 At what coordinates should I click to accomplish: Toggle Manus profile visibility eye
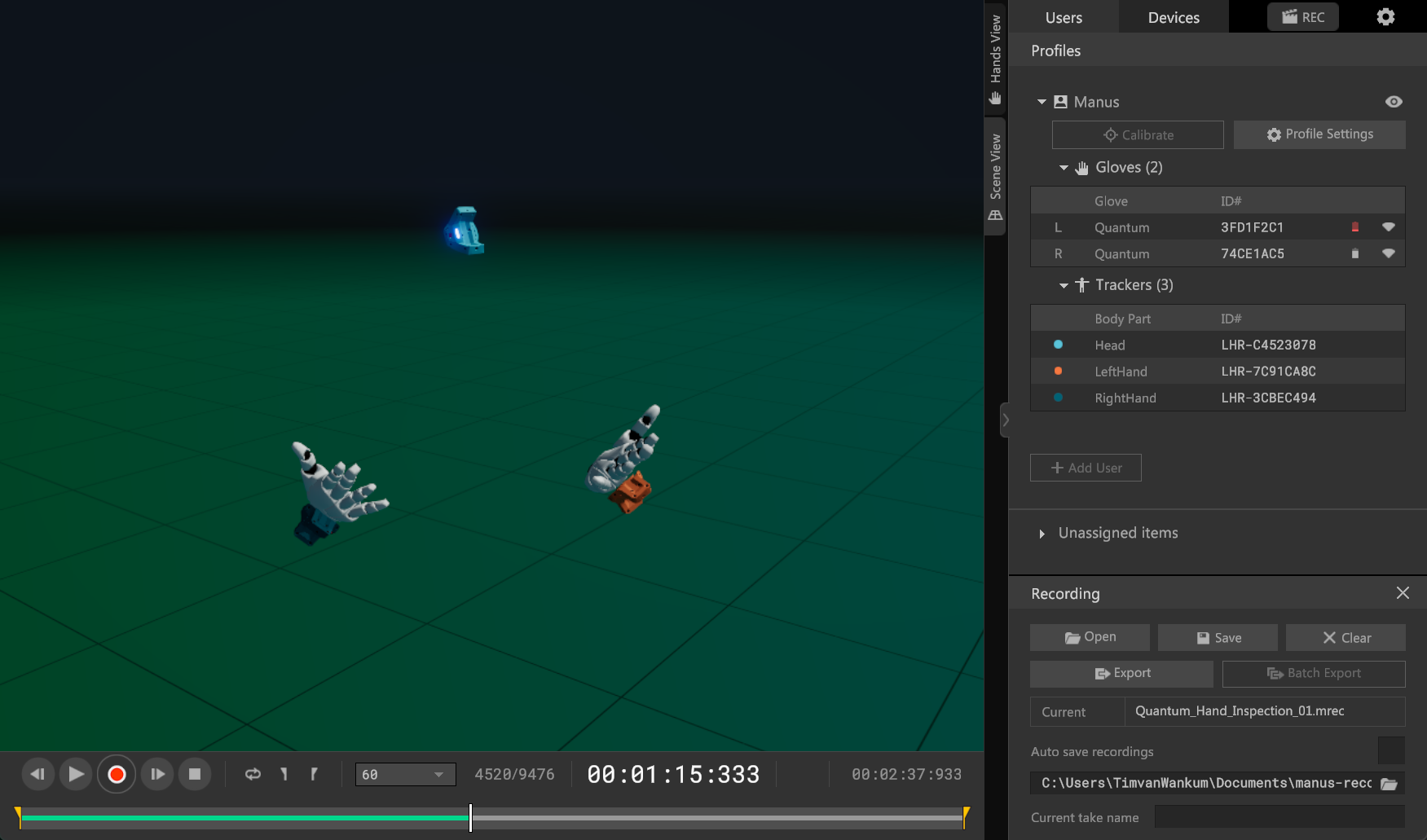pos(1394,102)
